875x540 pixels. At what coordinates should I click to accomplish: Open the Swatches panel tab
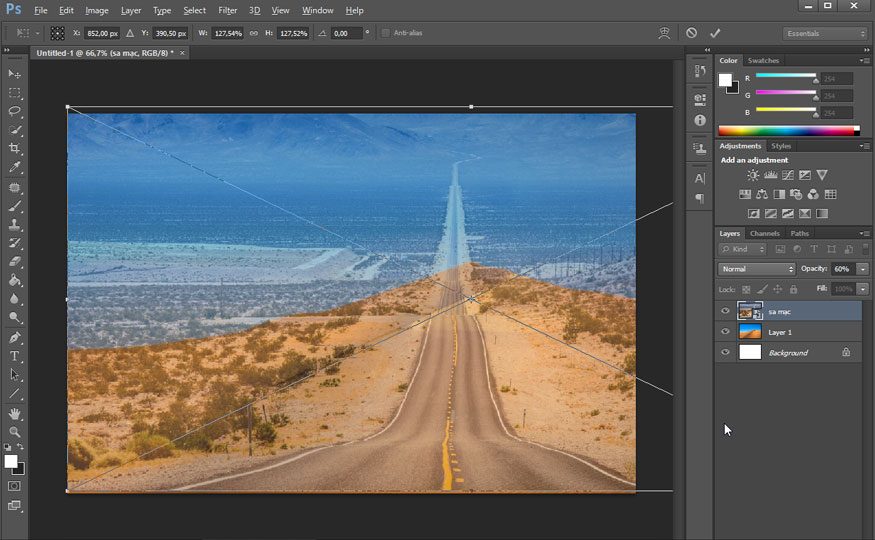tap(763, 61)
